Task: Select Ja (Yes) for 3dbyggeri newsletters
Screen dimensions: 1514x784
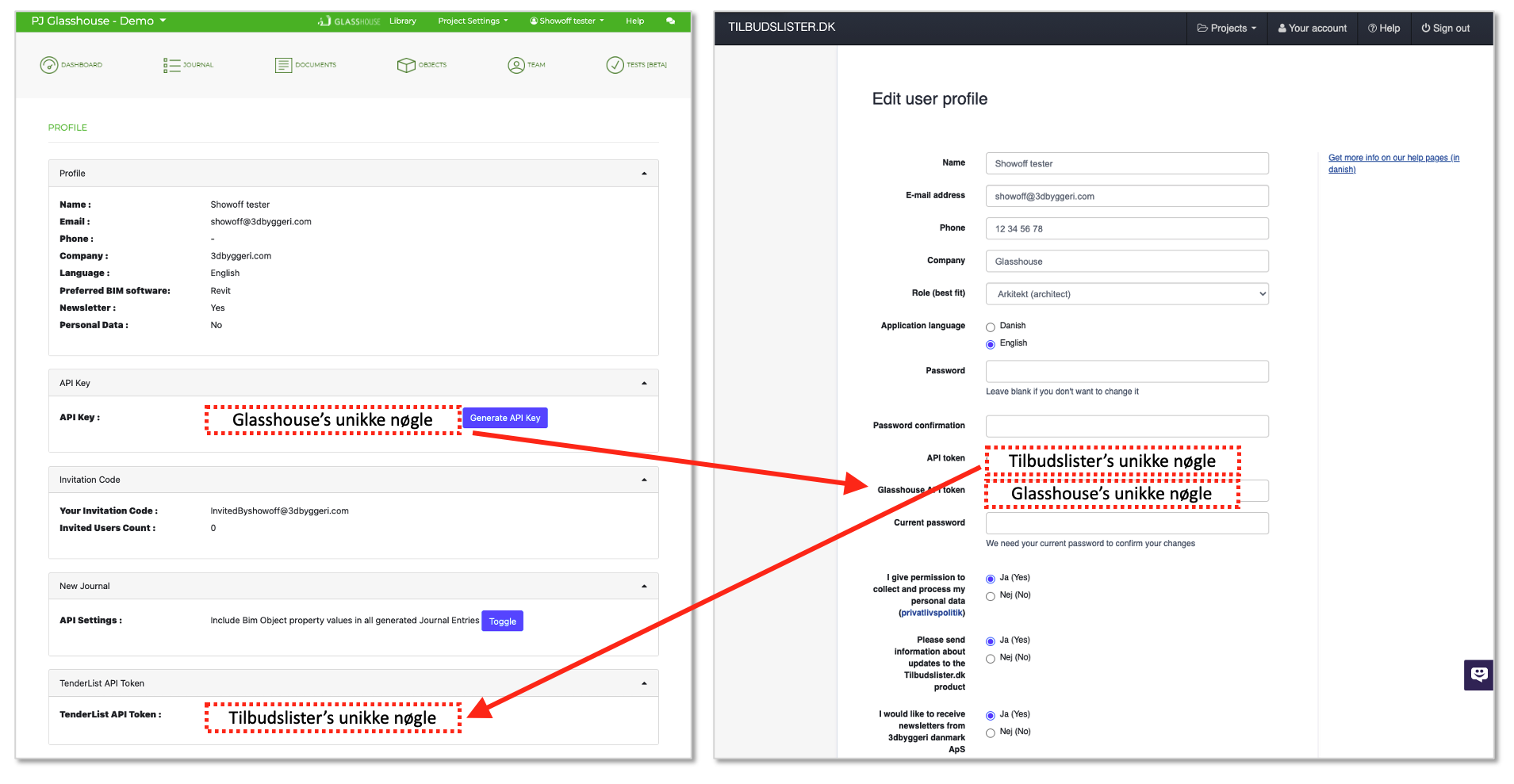Action: [991, 715]
